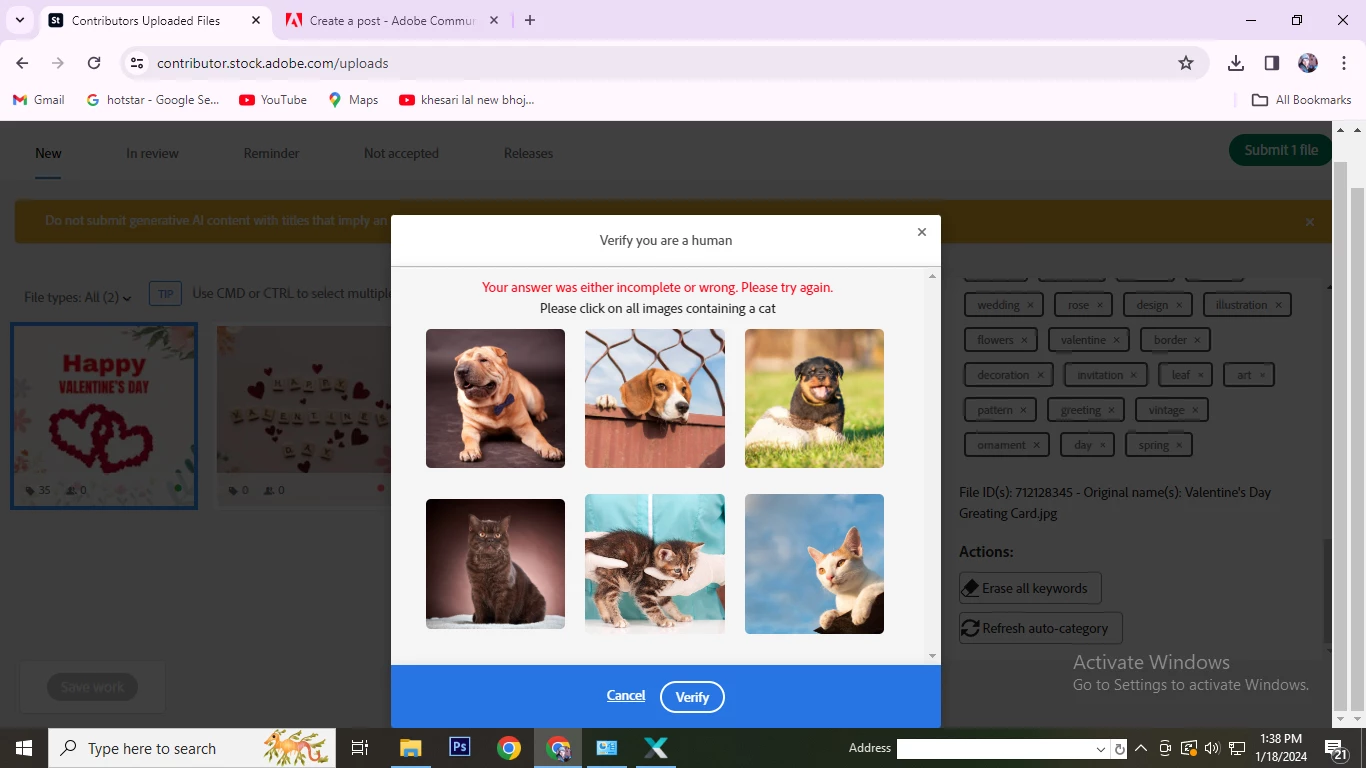Select the Rottweiler puppy on grass image
Image resolution: width=1366 pixels, height=768 pixels.
[814, 398]
